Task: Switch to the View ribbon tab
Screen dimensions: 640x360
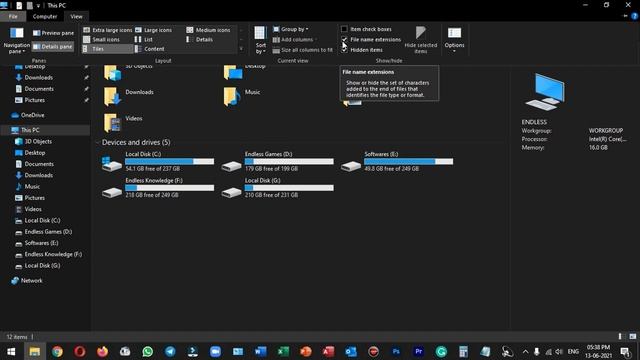Action: (x=76, y=17)
